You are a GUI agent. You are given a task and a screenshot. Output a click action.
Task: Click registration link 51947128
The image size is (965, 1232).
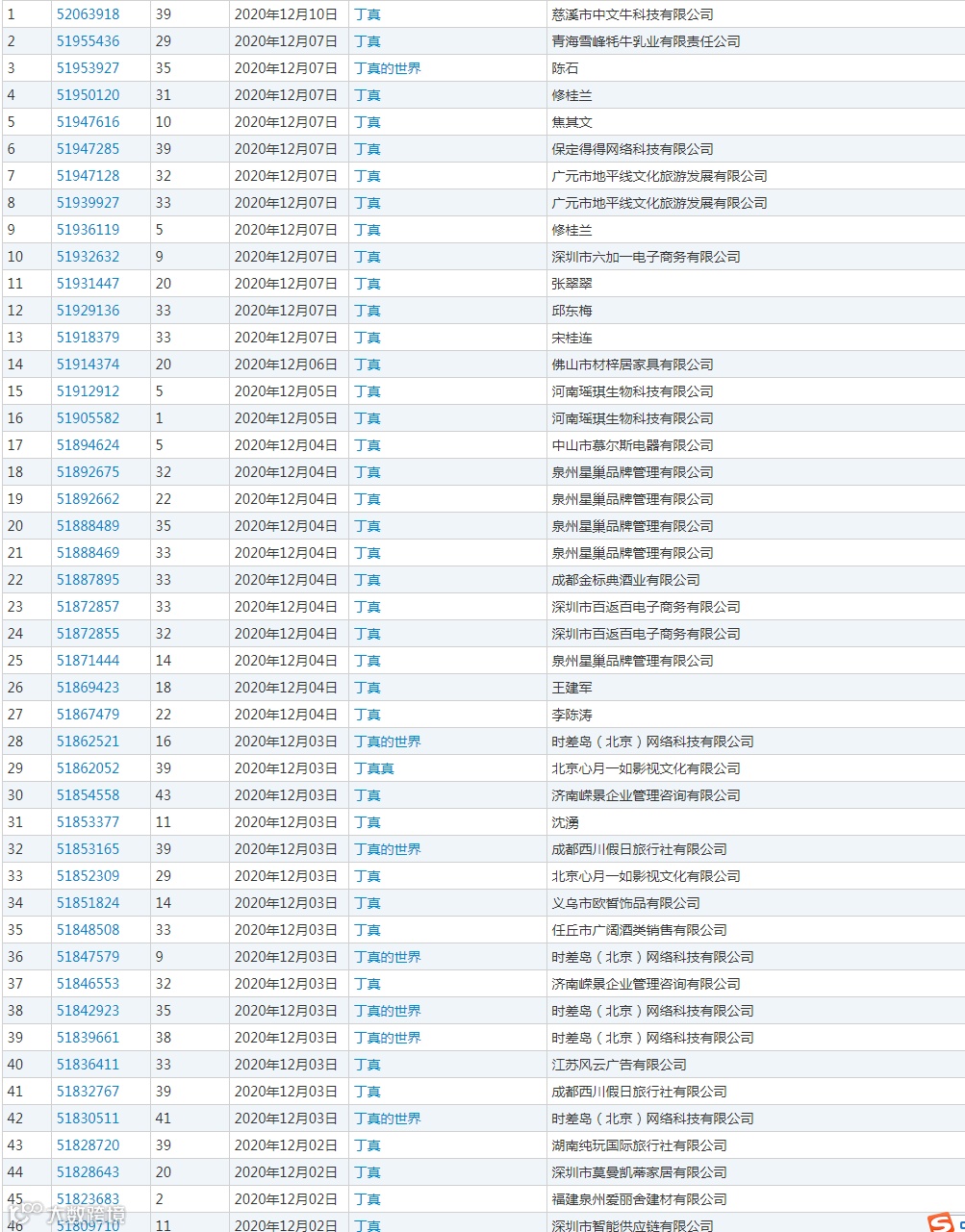coord(89,176)
